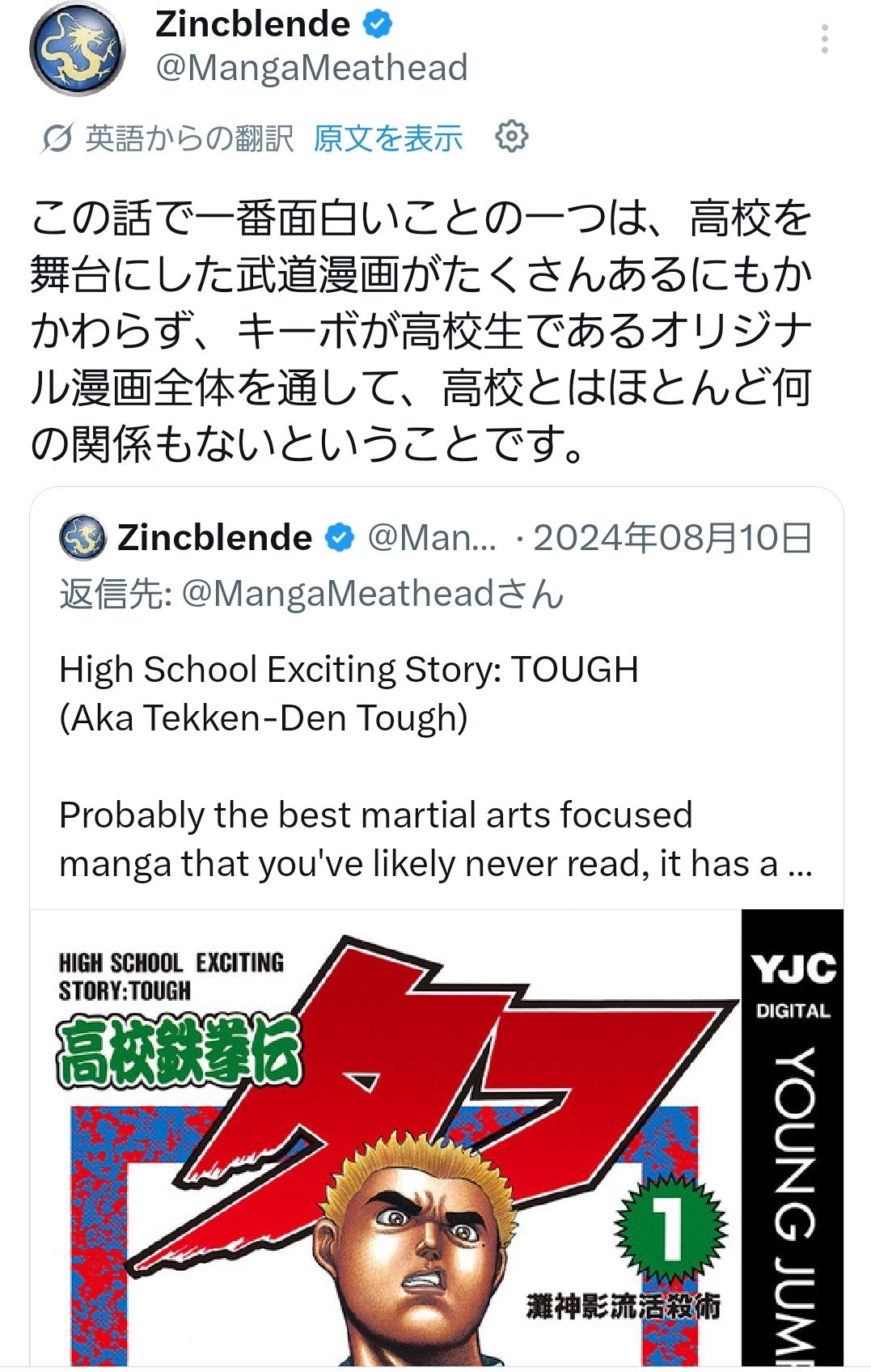Screen dimensions: 871x1372
Task: Click the translation indicator icon
Action: [x=57, y=138]
